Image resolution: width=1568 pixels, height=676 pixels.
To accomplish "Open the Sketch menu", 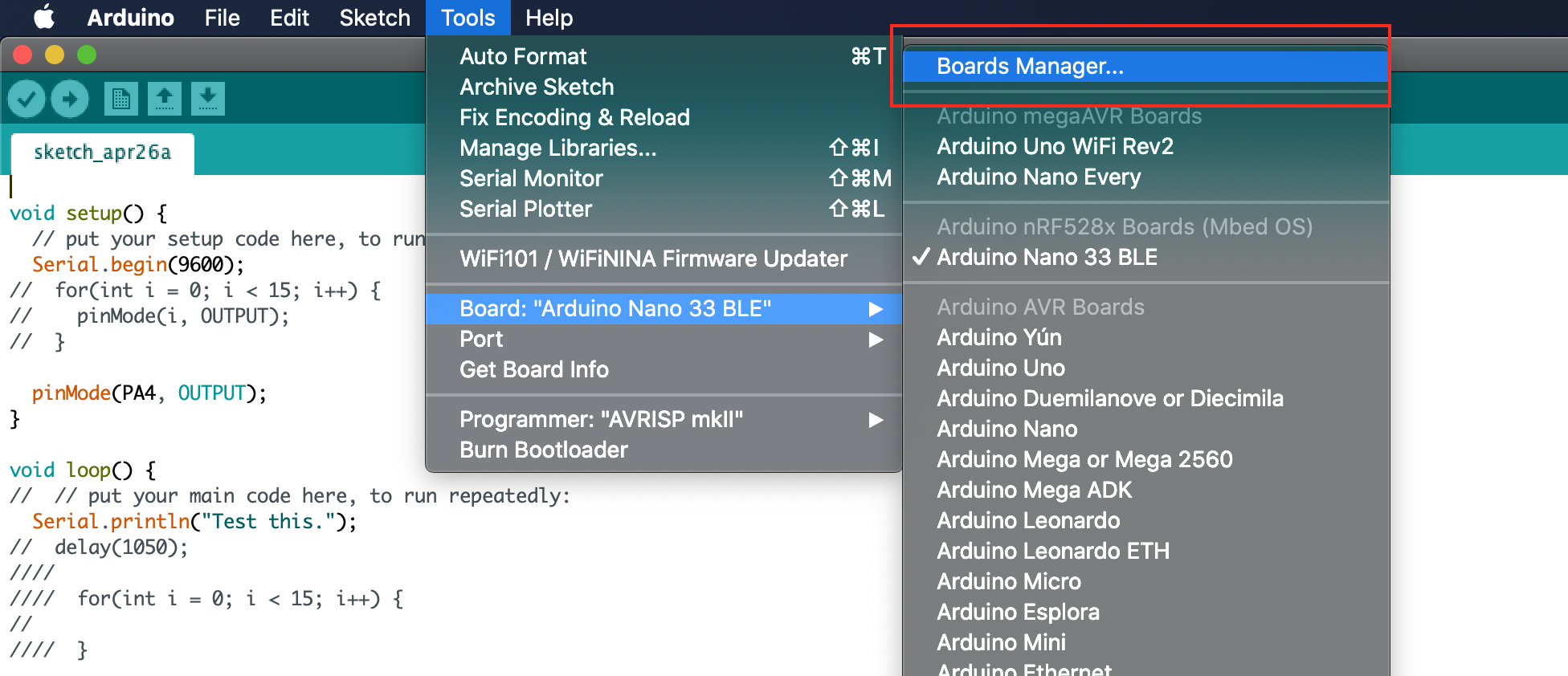I will tap(374, 18).
